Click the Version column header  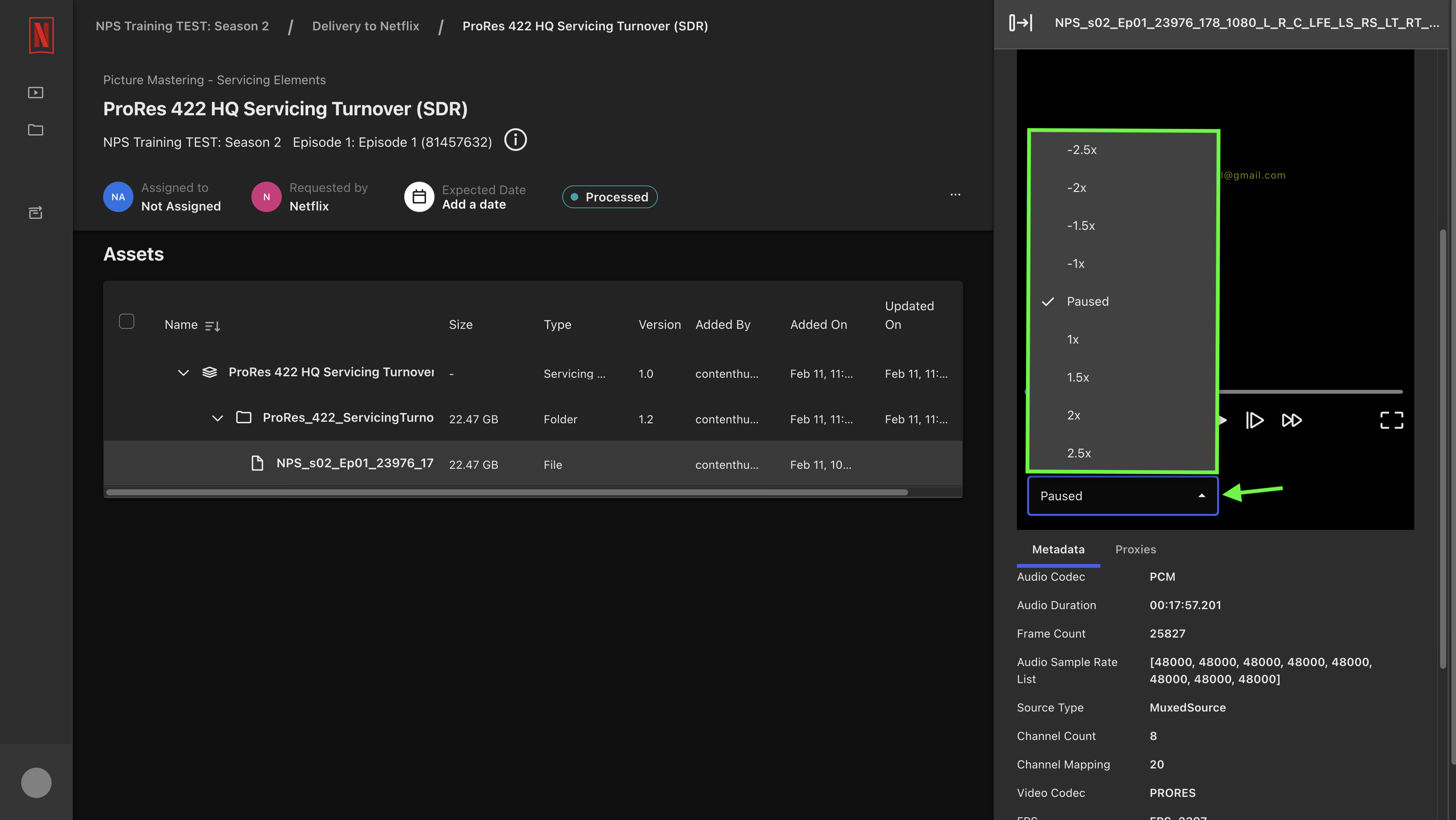pos(660,325)
